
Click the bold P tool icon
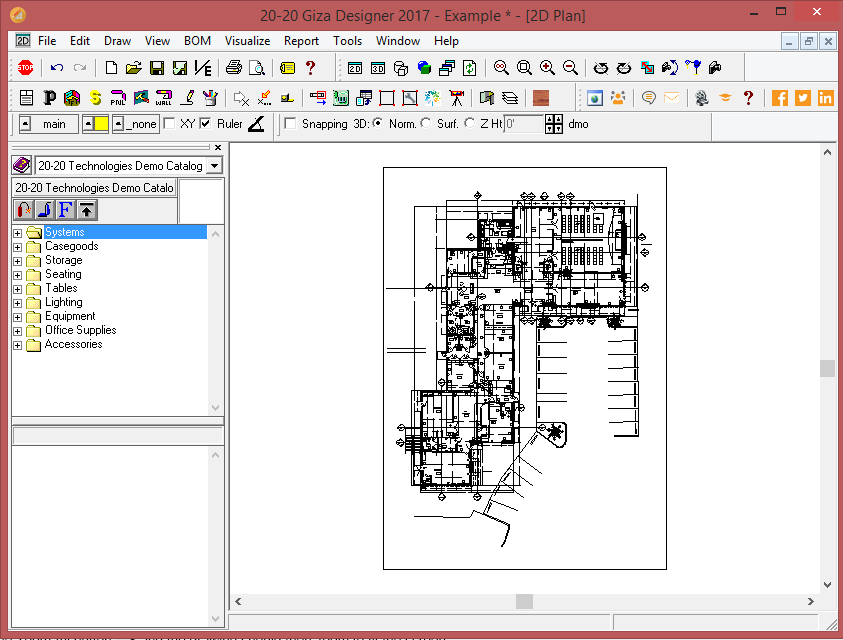[x=49, y=98]
